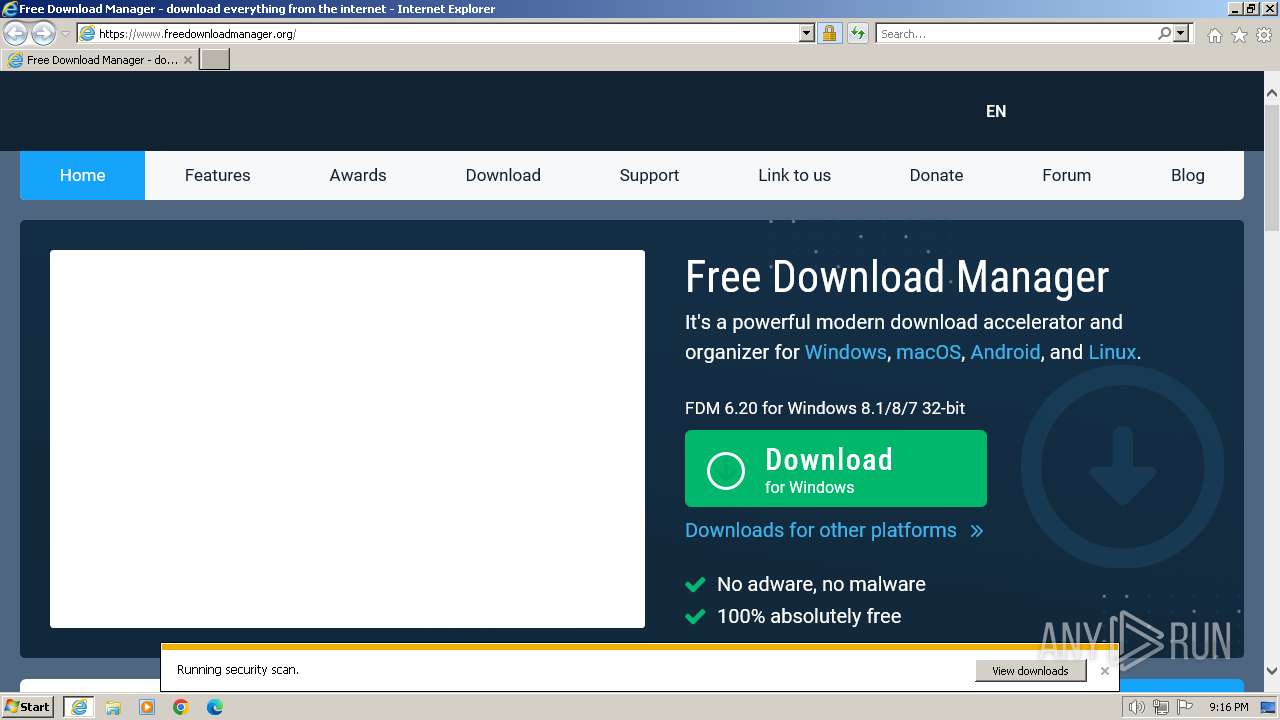1280x720 pixels.
Task: Click the circle icon in Download button
Action: coord(726,470)
